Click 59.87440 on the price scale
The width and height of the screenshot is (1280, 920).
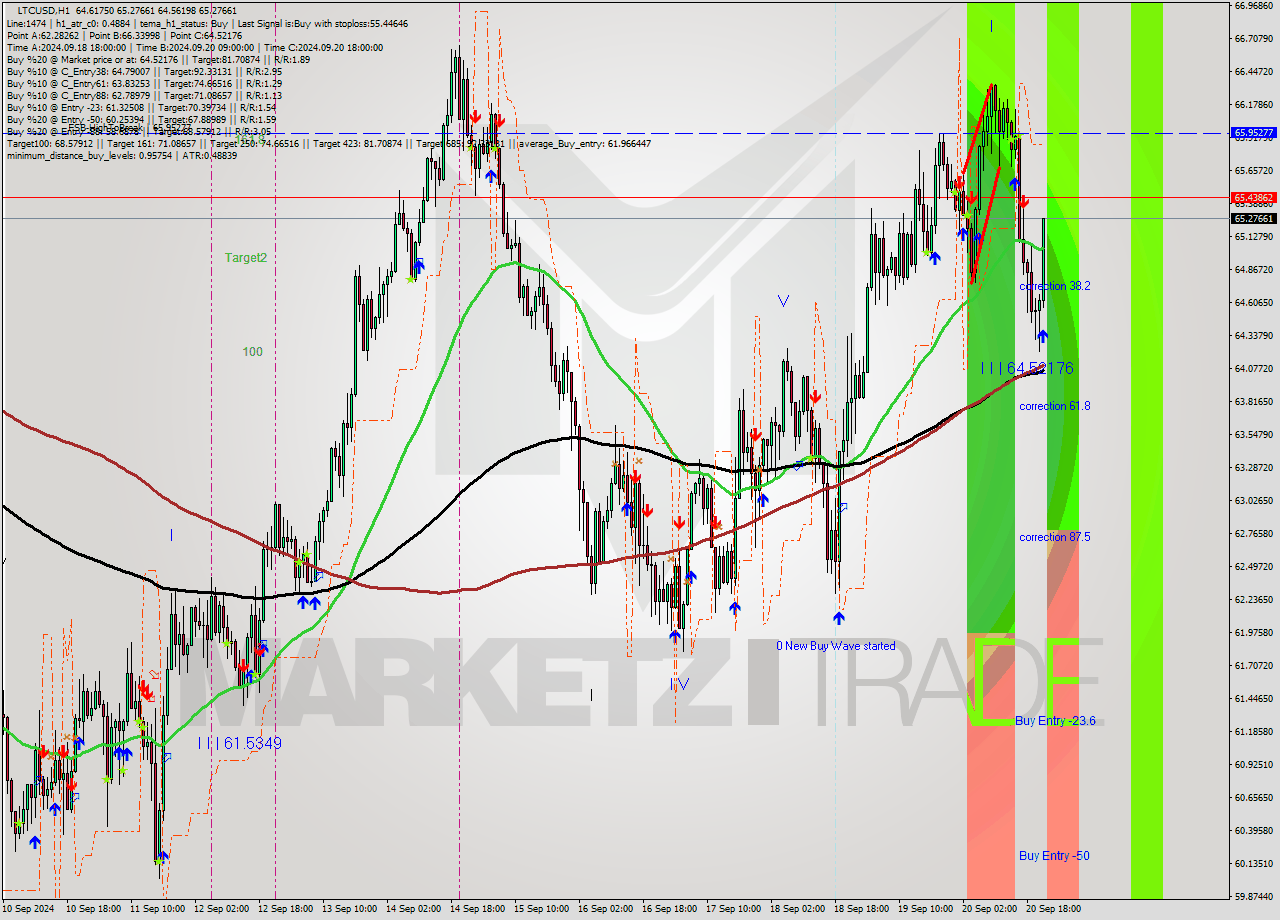pyautogui.click(x=1253, y=897)
